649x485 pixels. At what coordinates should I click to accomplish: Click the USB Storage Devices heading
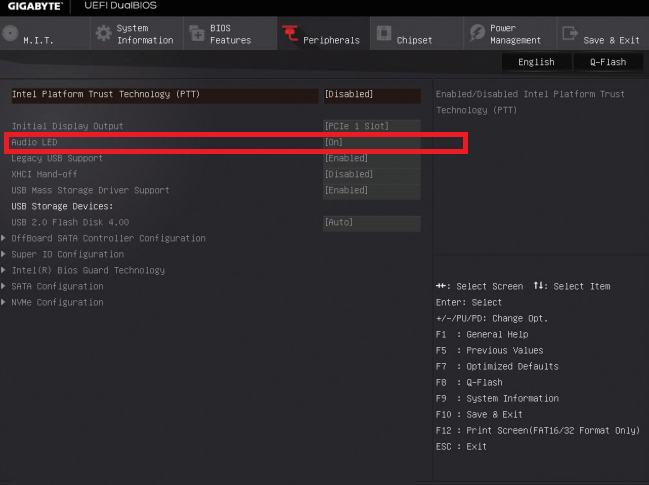(62, 206)
